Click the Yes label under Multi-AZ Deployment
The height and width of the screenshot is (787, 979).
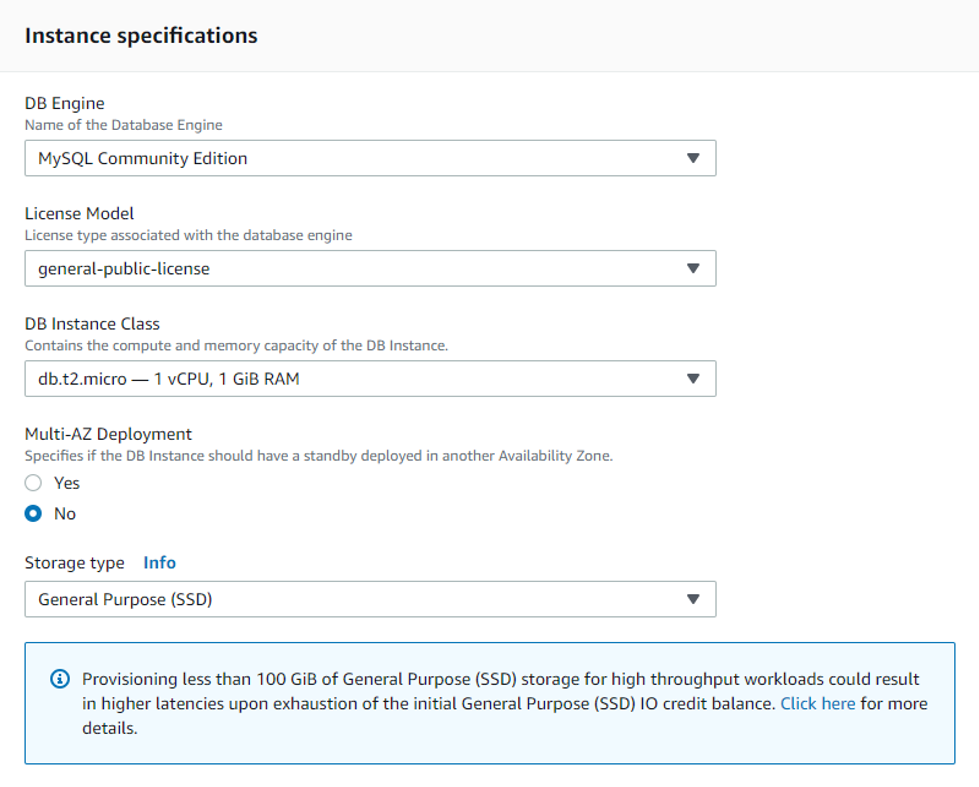tap(67, 483)
